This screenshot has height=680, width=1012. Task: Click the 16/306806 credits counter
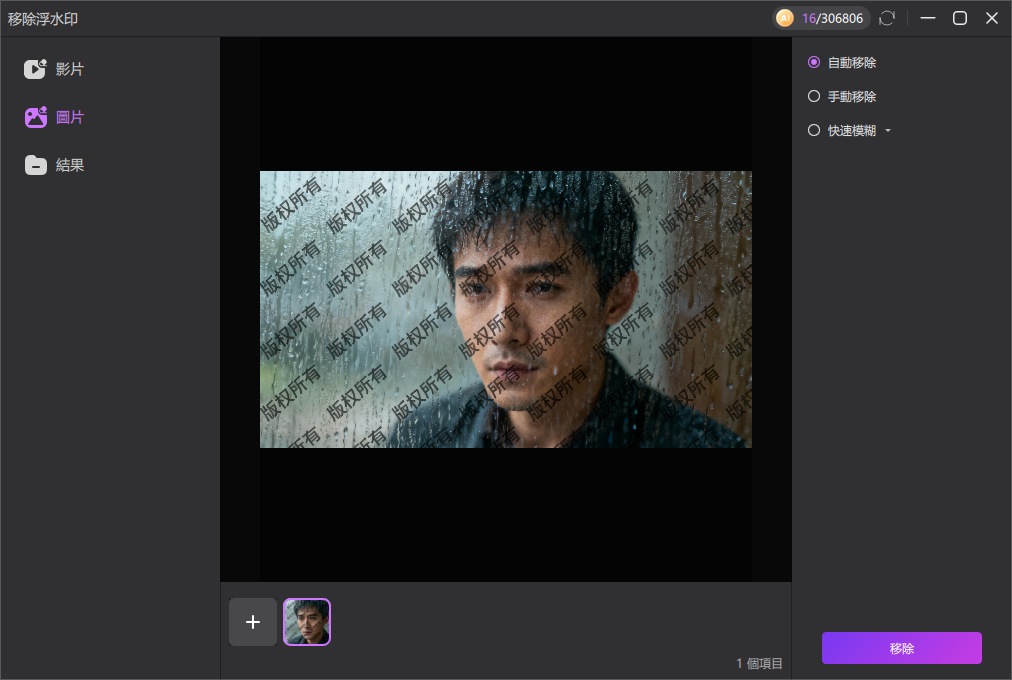click(832, 18)
